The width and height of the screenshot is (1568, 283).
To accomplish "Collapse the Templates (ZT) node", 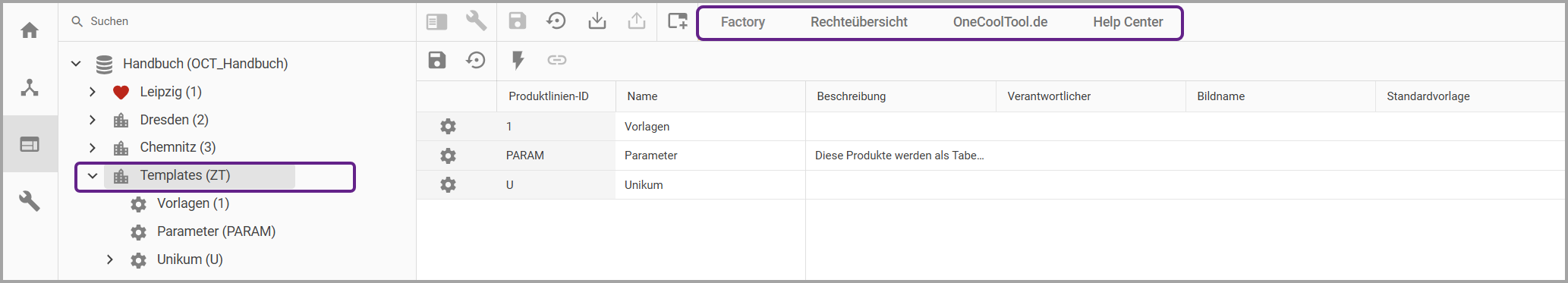I will pyautogui.click(x=93, y=175).
